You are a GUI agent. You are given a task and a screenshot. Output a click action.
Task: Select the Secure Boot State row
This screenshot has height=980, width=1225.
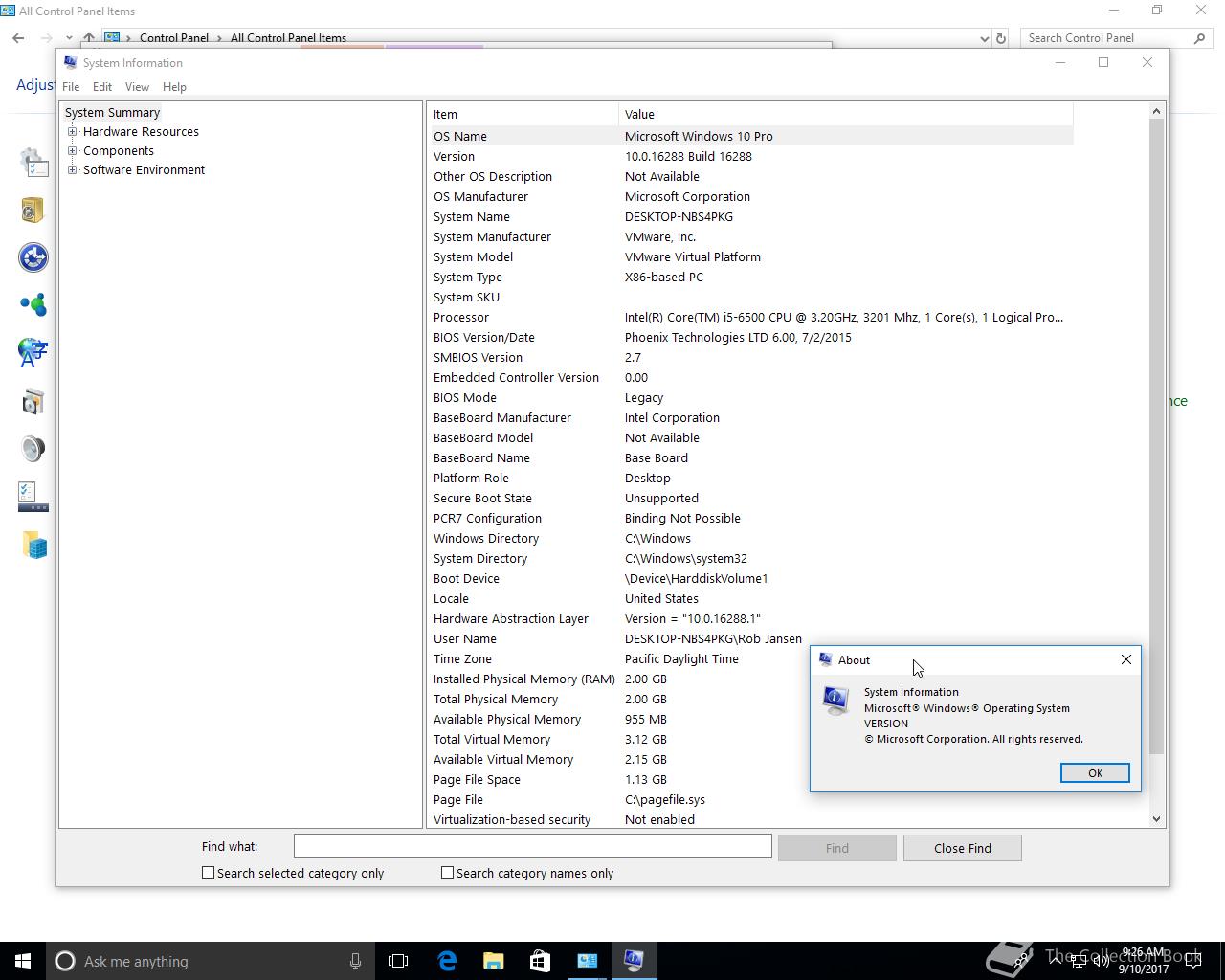coord(751,498)
